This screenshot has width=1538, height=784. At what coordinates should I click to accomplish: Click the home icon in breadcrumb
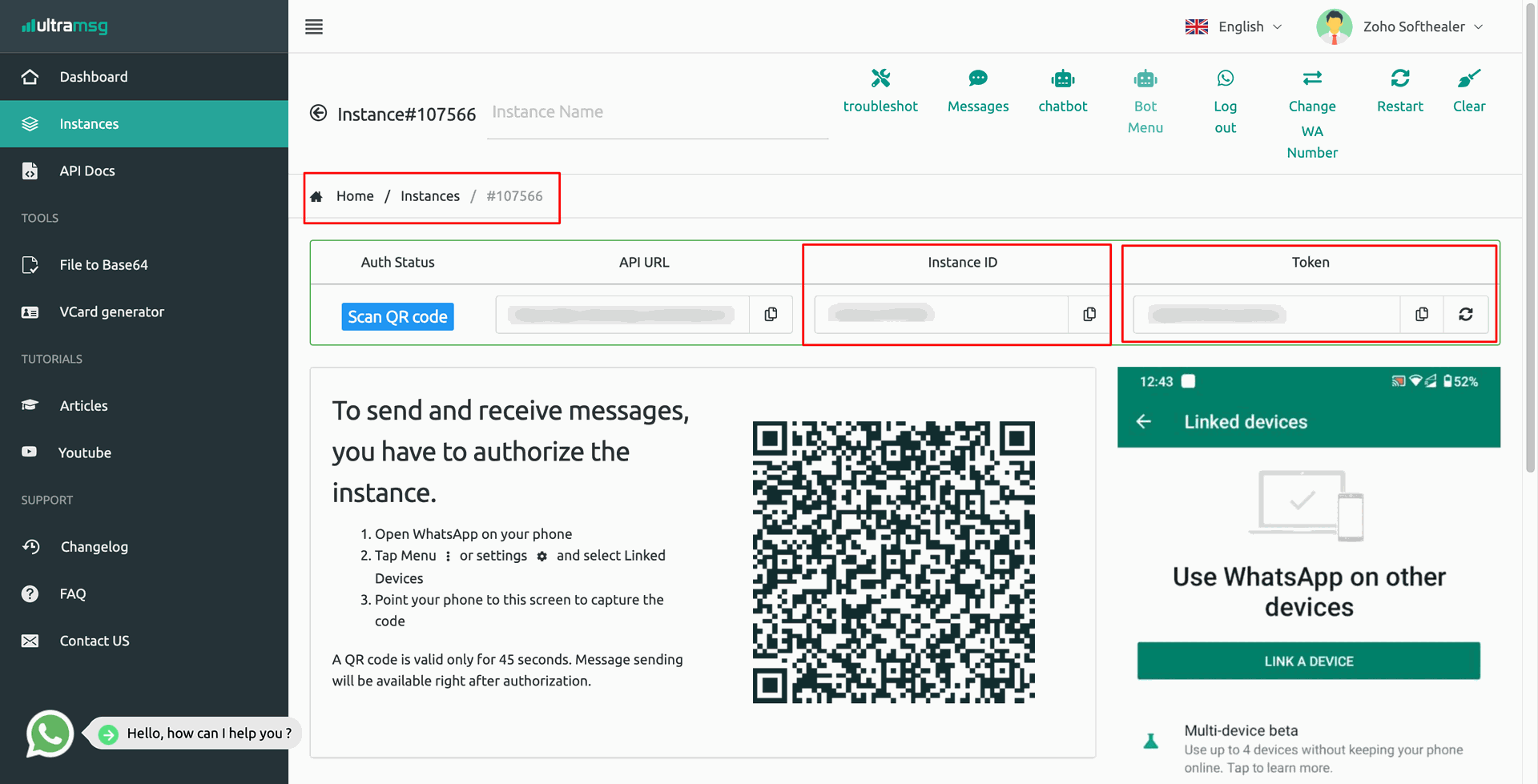click(x=316, y=196)
